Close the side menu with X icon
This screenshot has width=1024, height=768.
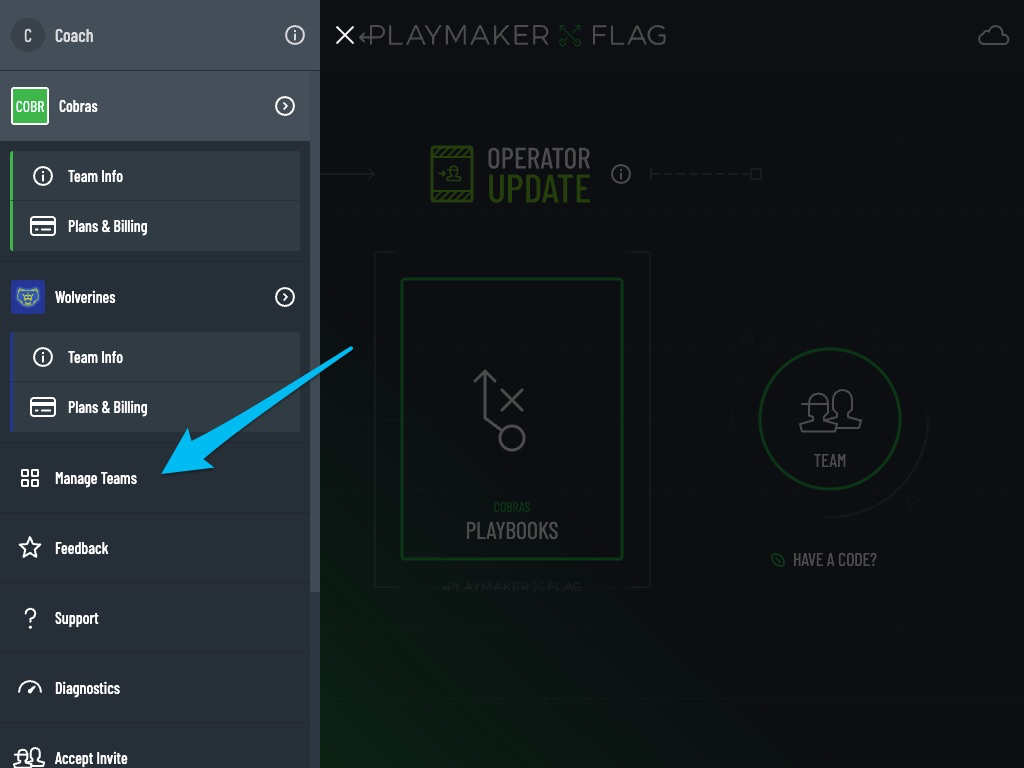(344, 35)
